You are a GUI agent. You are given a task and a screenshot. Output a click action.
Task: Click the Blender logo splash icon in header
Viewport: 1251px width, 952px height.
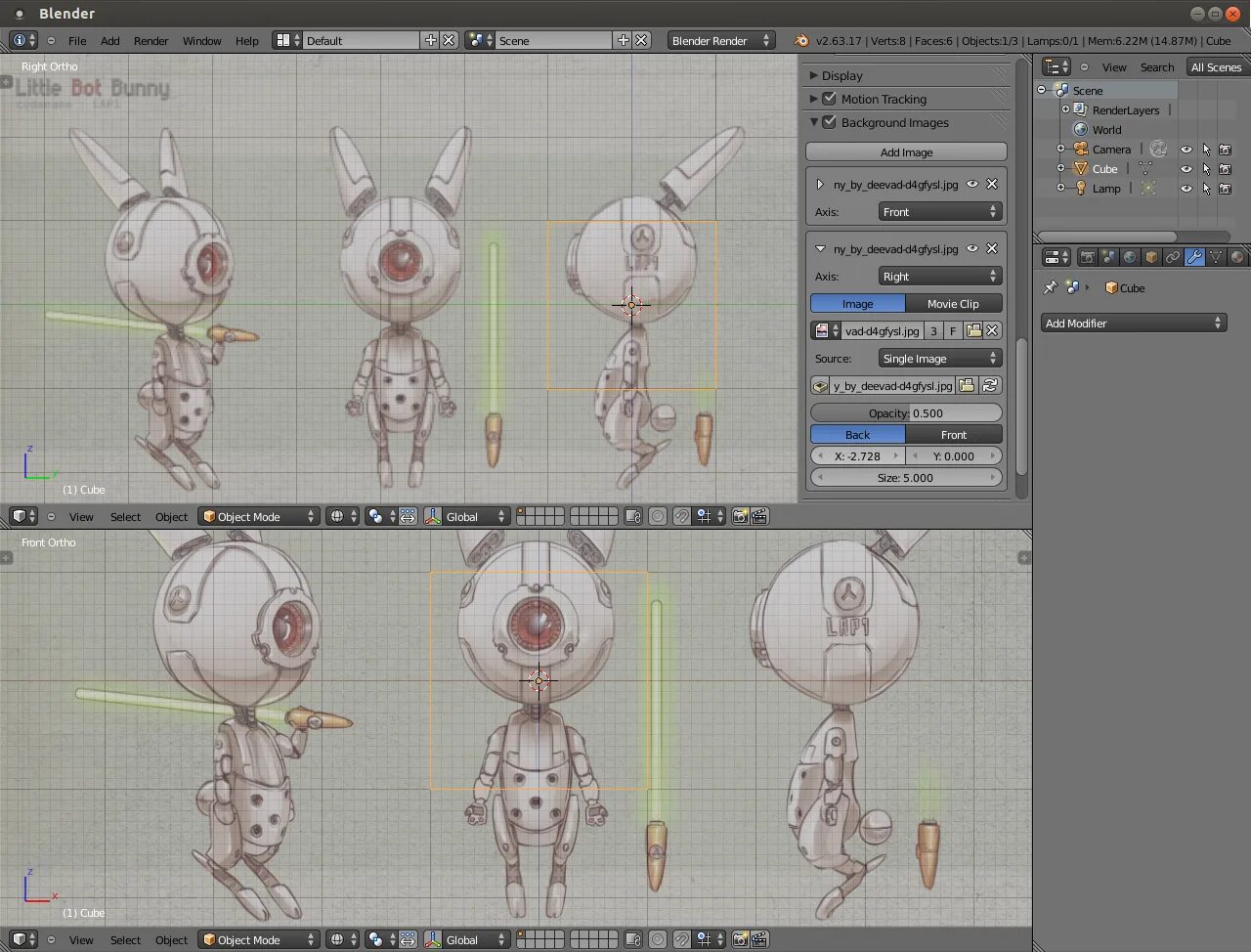(x=801, y=40)
